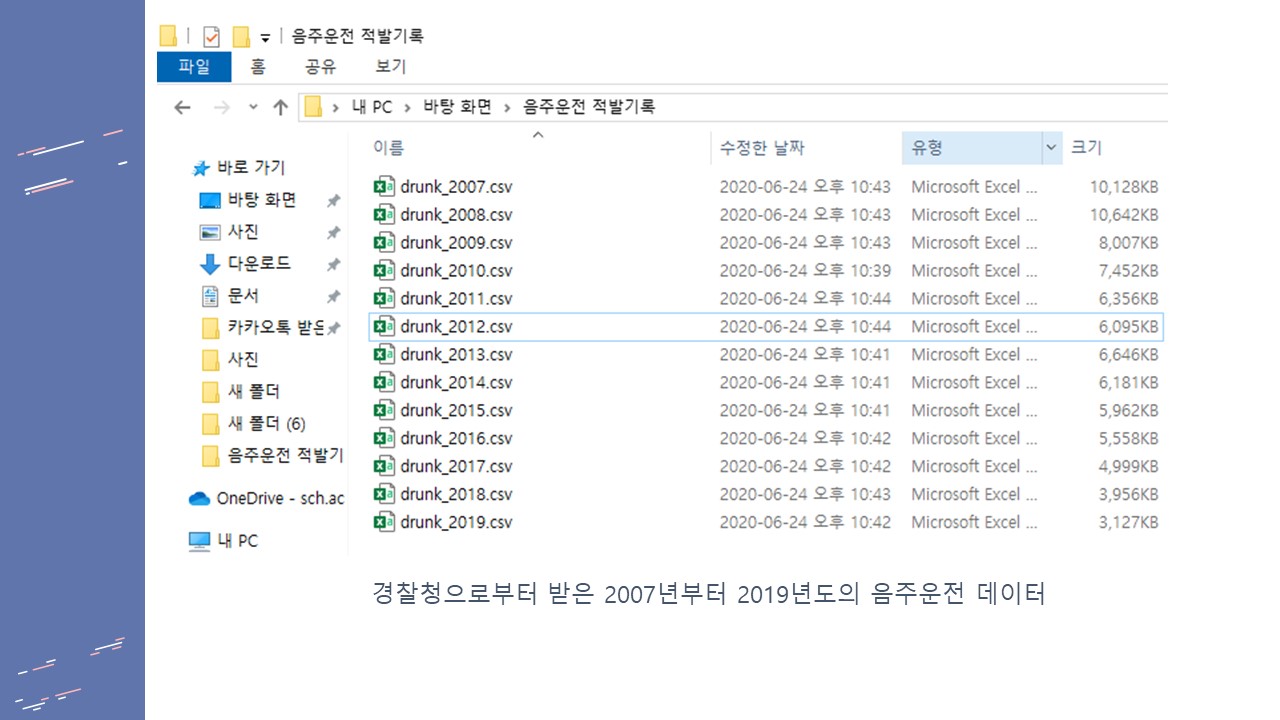This screenshot has height=720, width=1280.
Task: Click the Excel icon of drunk_2016.csv
Action: [384, 439]
